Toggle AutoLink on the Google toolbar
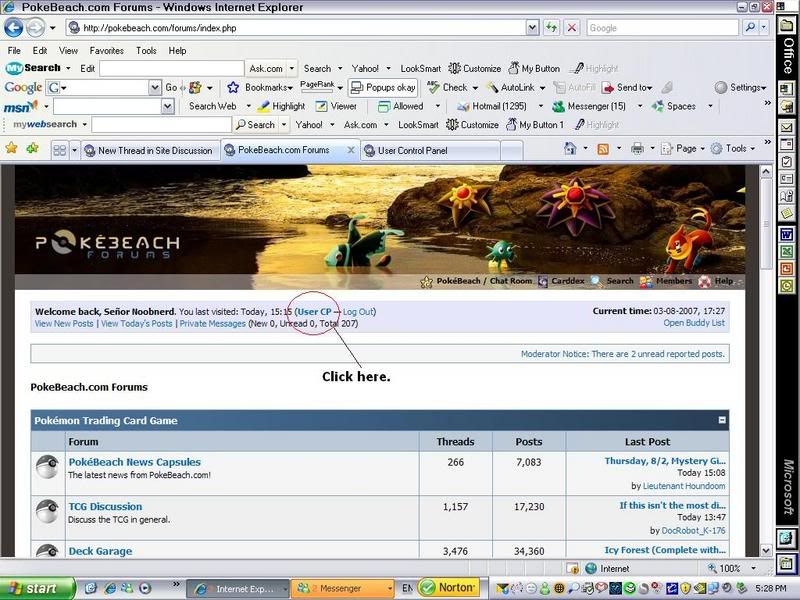The height and width of the screenshot is (600, 800). click(x=510, y=87)
